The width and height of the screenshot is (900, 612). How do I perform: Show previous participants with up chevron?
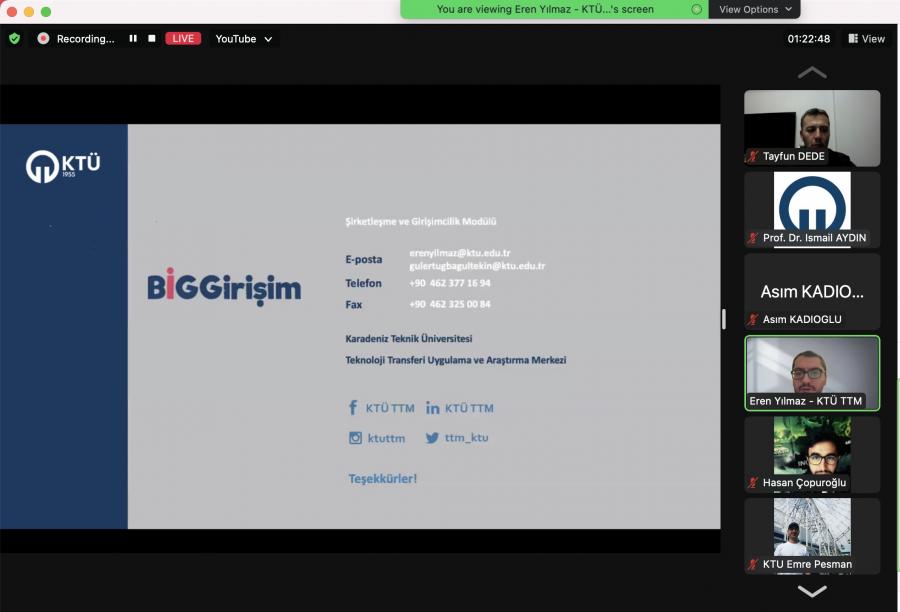coord(812,72)
